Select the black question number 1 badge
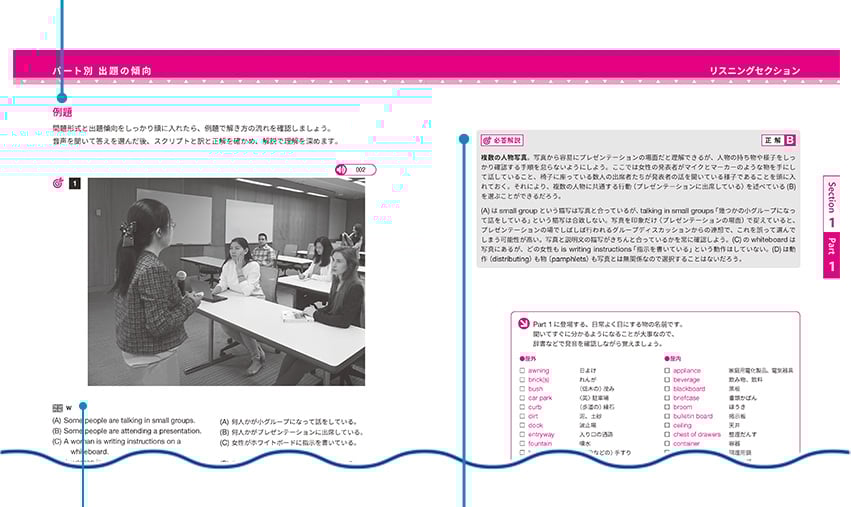 click(x=75, y=183)
